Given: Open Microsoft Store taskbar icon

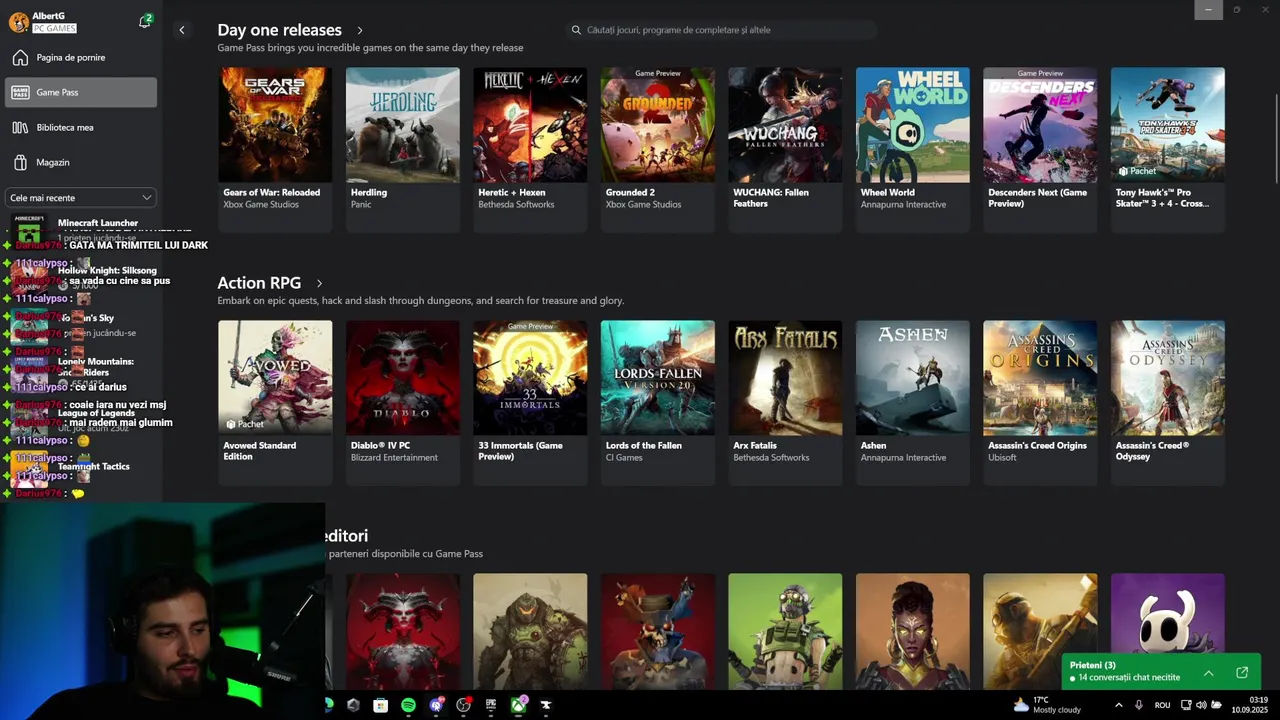Looking at the screenshot, I should click(x=380, y=705).
